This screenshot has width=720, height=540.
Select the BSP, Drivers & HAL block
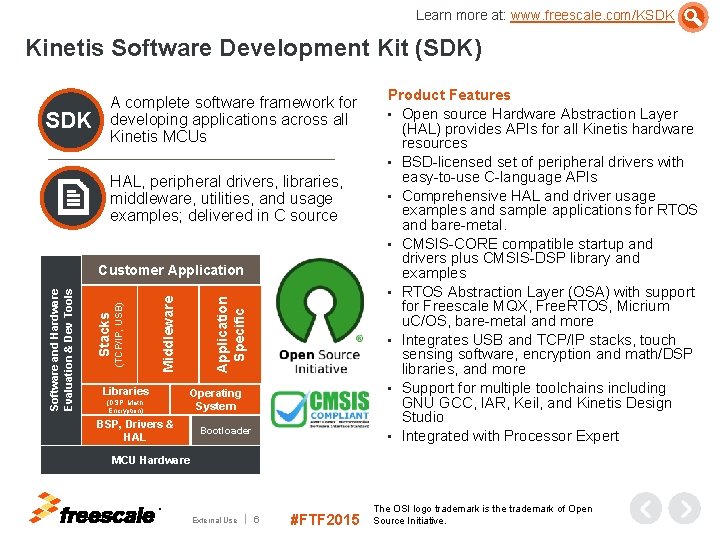(x=135, y=430)
